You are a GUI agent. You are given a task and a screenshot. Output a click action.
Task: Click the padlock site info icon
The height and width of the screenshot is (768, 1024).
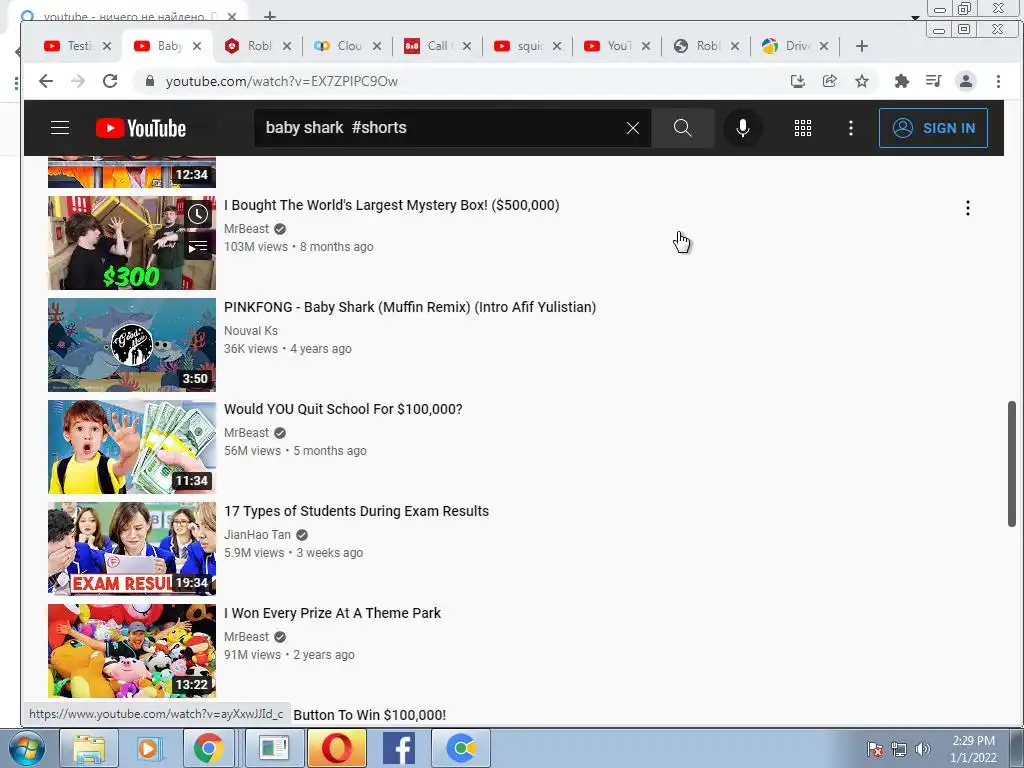tap(150, 81)
